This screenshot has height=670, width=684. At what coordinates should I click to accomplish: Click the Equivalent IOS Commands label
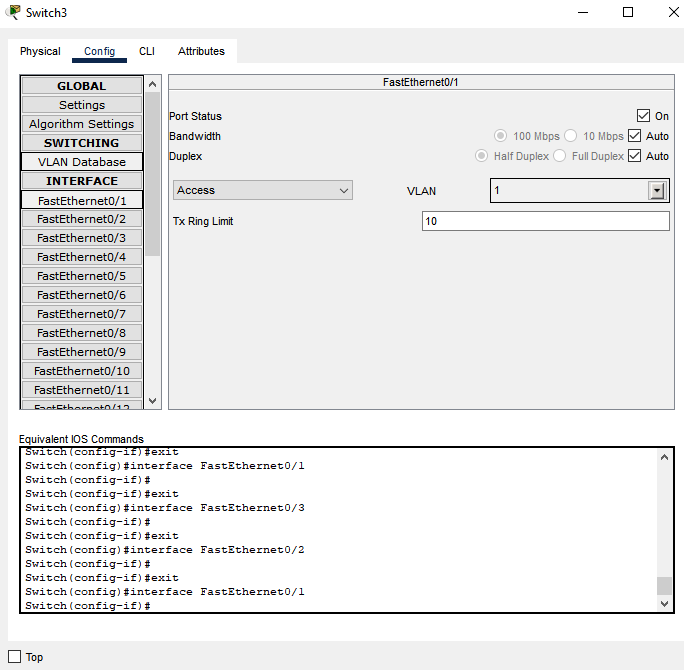[81, 439]
